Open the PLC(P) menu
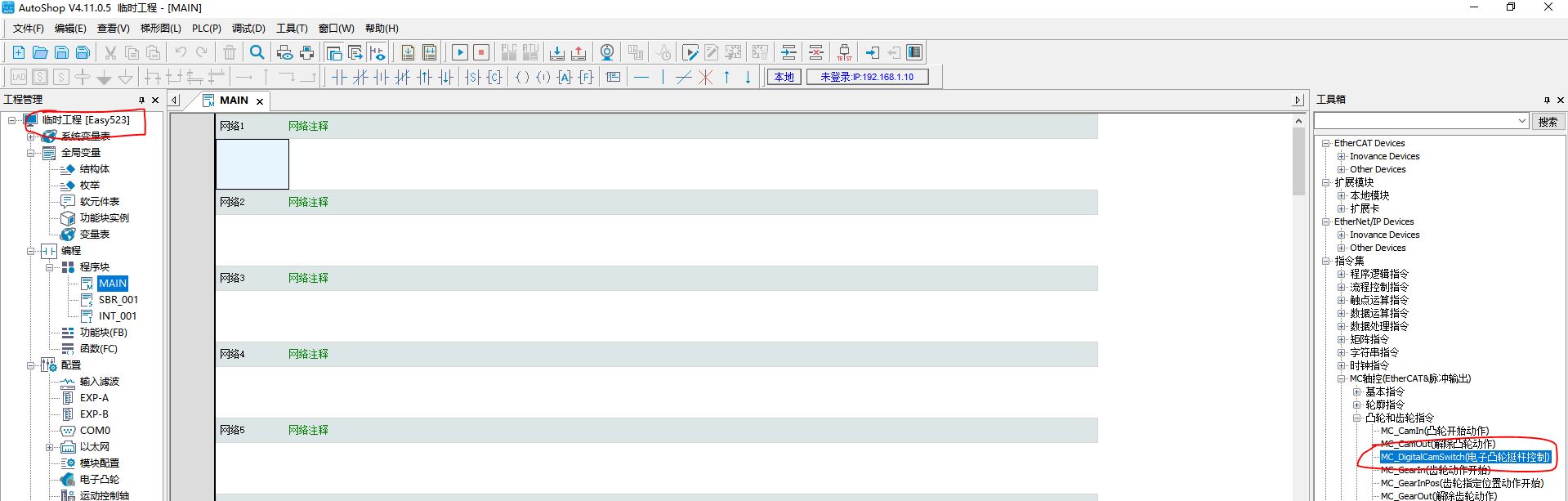The image size is (1568, 501). (206, 28)
